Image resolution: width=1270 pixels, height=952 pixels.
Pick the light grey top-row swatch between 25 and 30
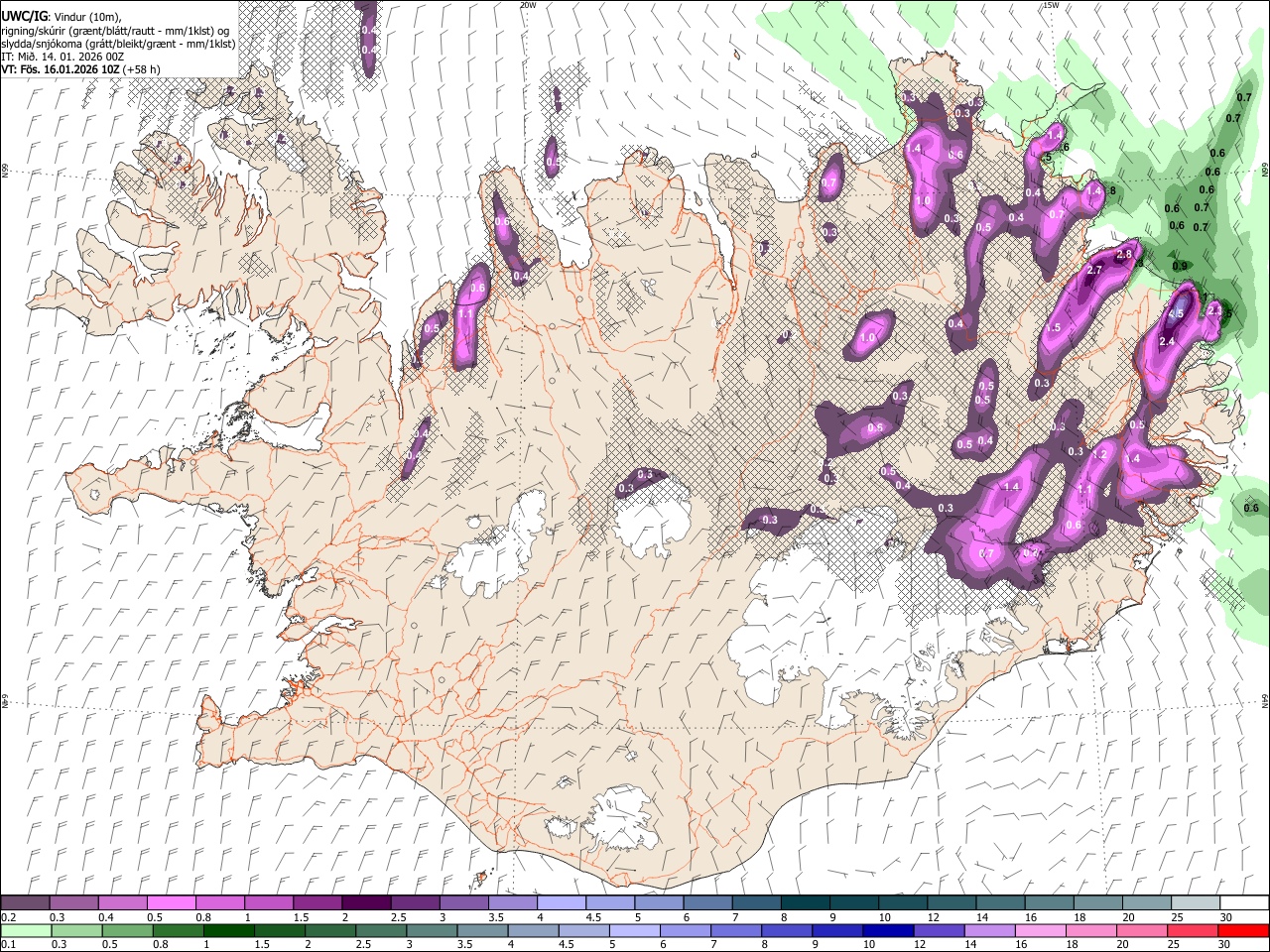[1195, 902]
